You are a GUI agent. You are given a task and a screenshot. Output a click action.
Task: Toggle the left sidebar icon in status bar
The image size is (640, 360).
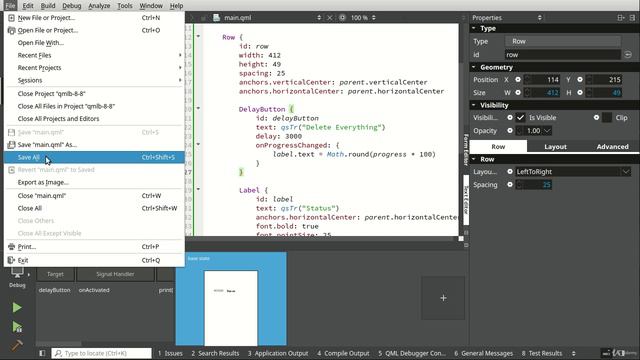click(42, 353)
